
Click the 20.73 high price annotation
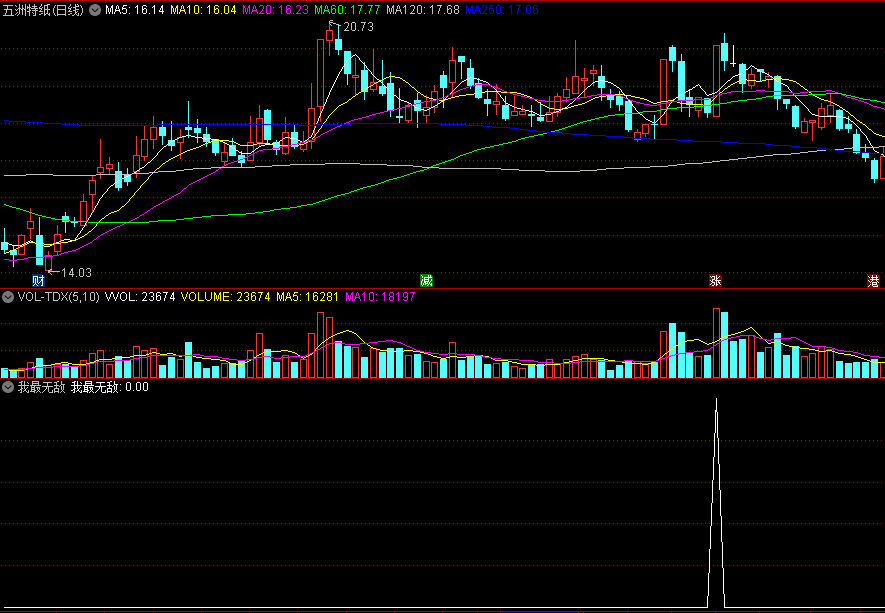[358, 27]
